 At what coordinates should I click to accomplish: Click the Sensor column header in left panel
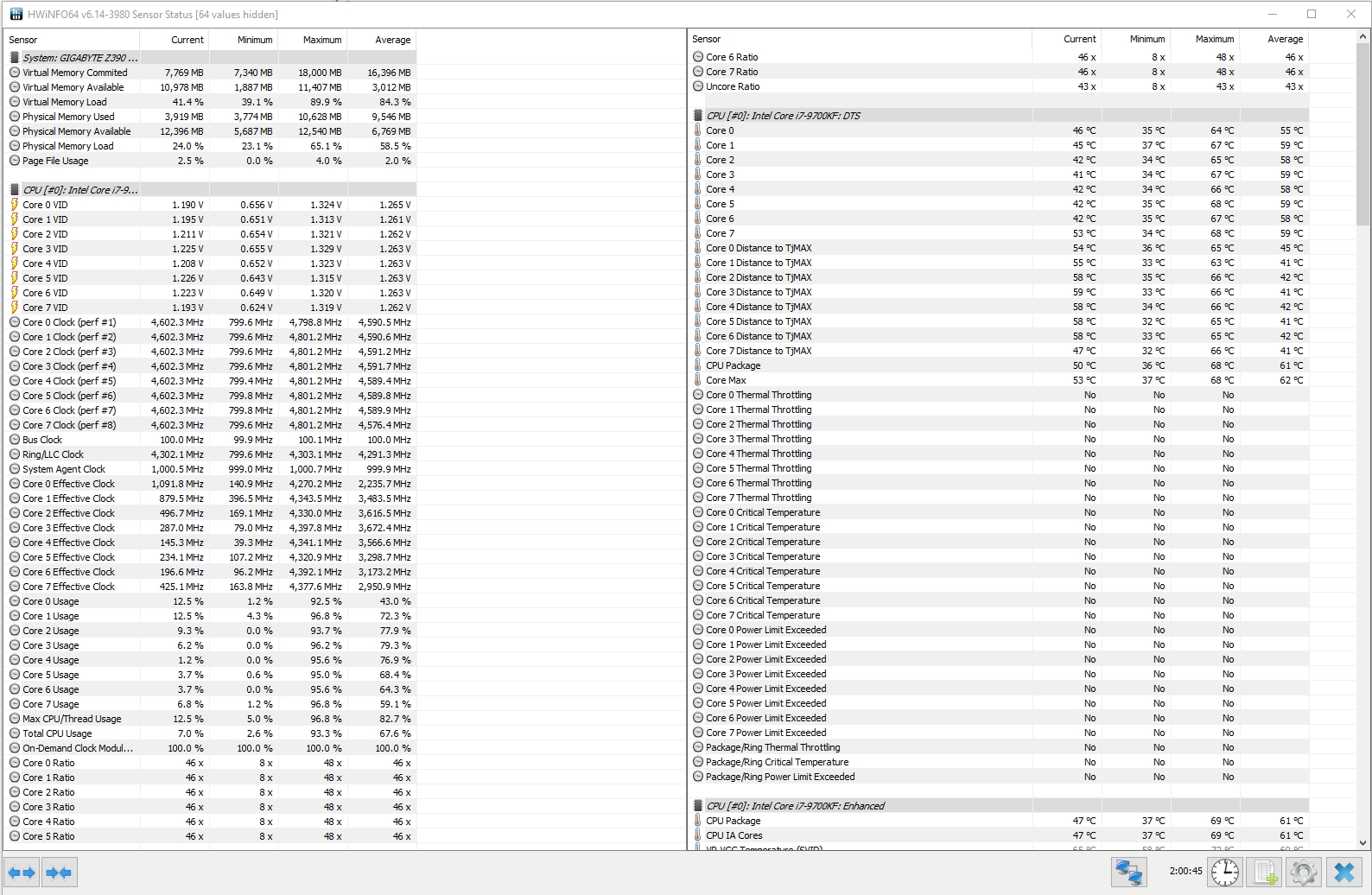click(x=73, y=40)
